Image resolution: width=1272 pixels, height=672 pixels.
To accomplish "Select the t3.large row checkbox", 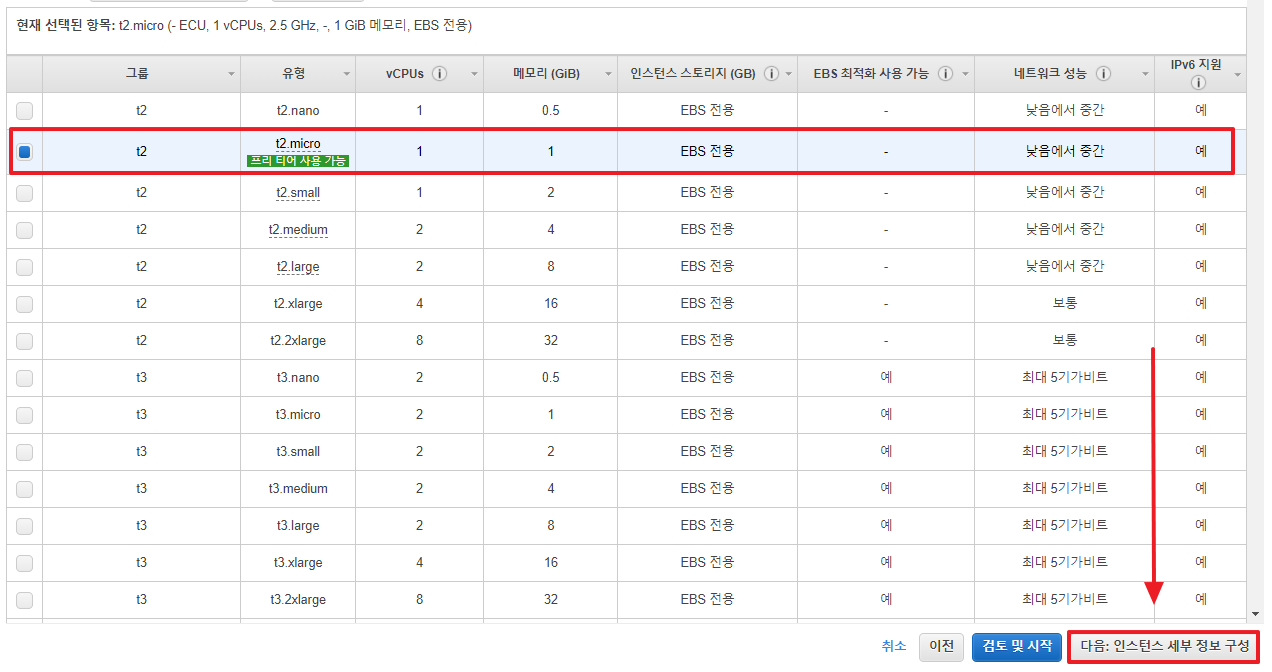I will click(x=24, y=526).
